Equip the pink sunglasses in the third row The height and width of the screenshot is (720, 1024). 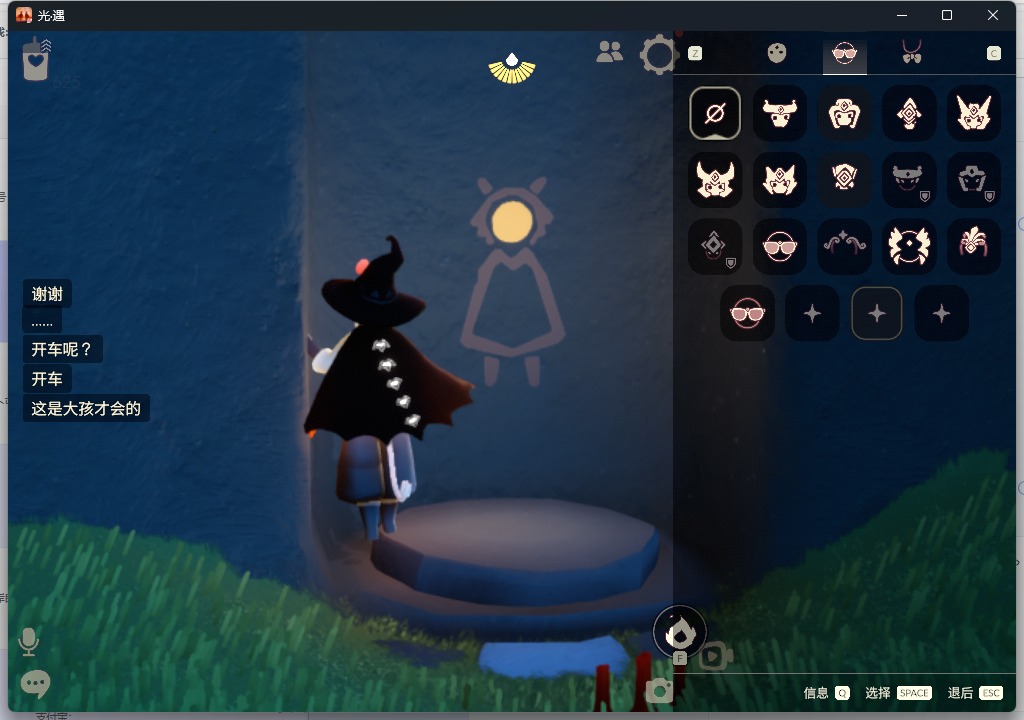coord(780,246)
